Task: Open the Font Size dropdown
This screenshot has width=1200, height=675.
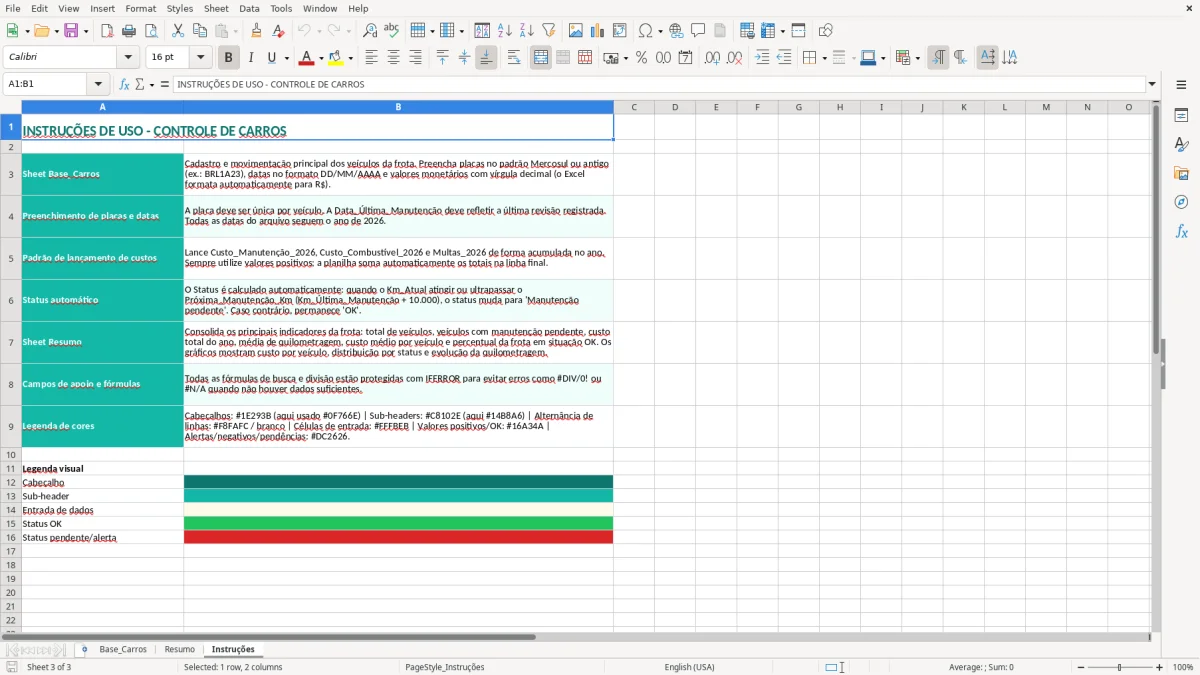Action: [x=200, y=58]
